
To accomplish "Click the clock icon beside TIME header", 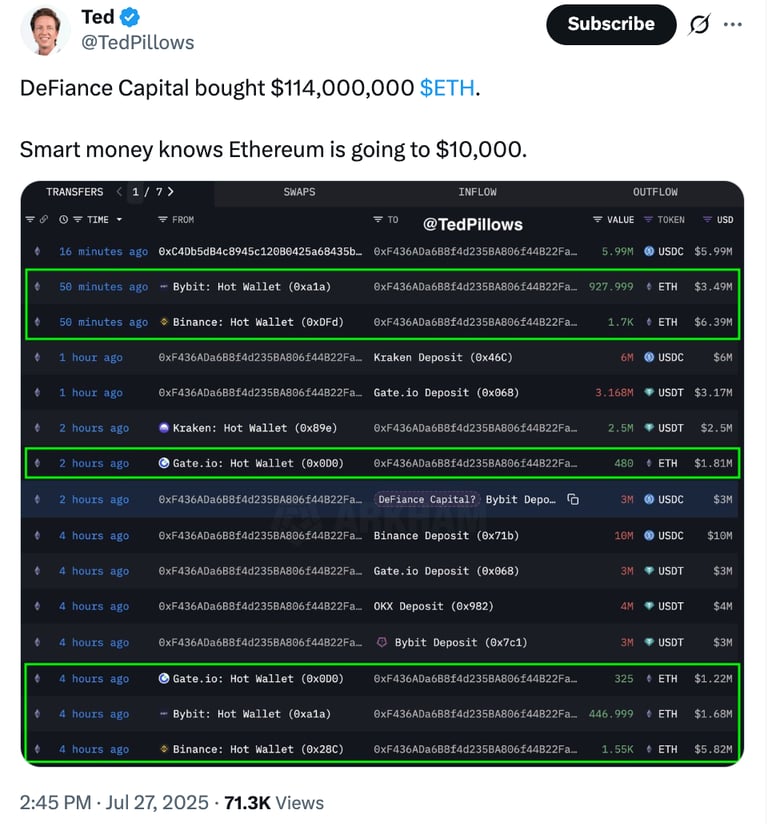I will point(63,220).
